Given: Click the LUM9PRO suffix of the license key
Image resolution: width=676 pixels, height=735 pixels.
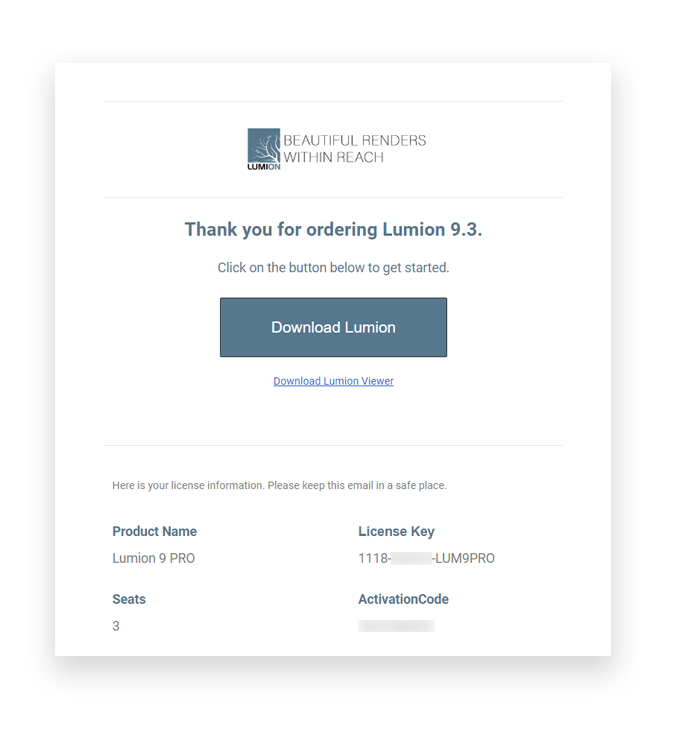Looking at the screenshot, I should pyautogui.click(x=465, y=558).
